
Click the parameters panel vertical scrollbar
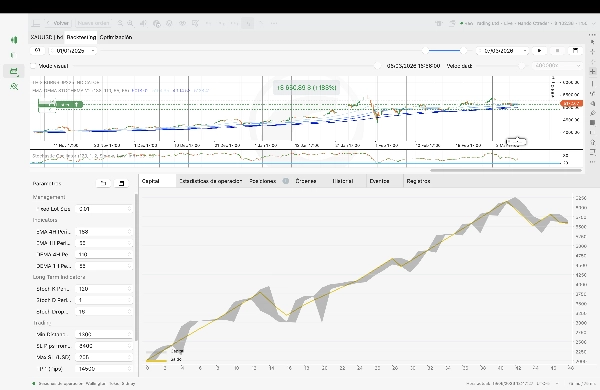[x=136, y=267]
